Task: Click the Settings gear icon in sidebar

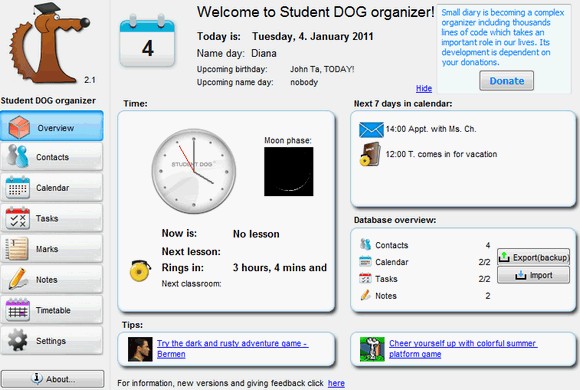Action: point(17,340)
